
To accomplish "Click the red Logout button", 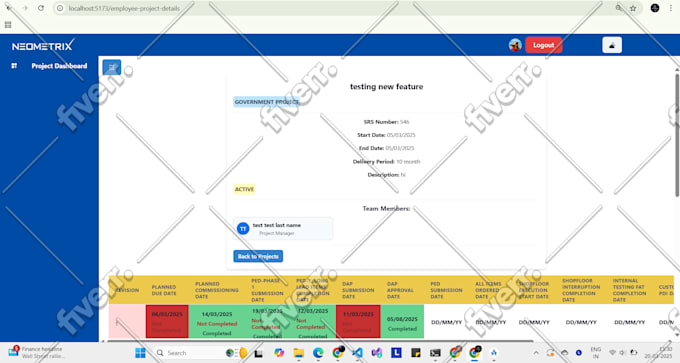I will (543, 45).
